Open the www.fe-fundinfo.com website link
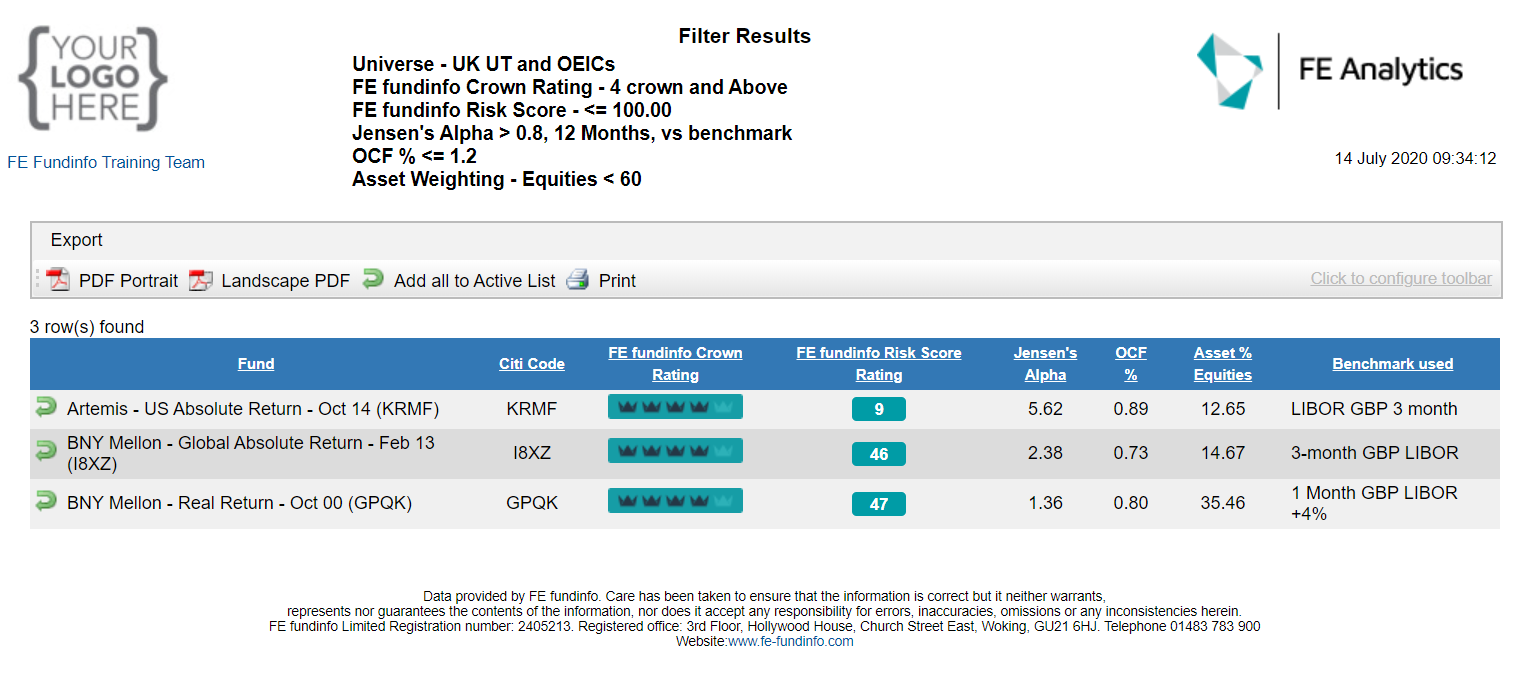The width and height of the screenshot is (1529, 679). [x=790, y=641]
